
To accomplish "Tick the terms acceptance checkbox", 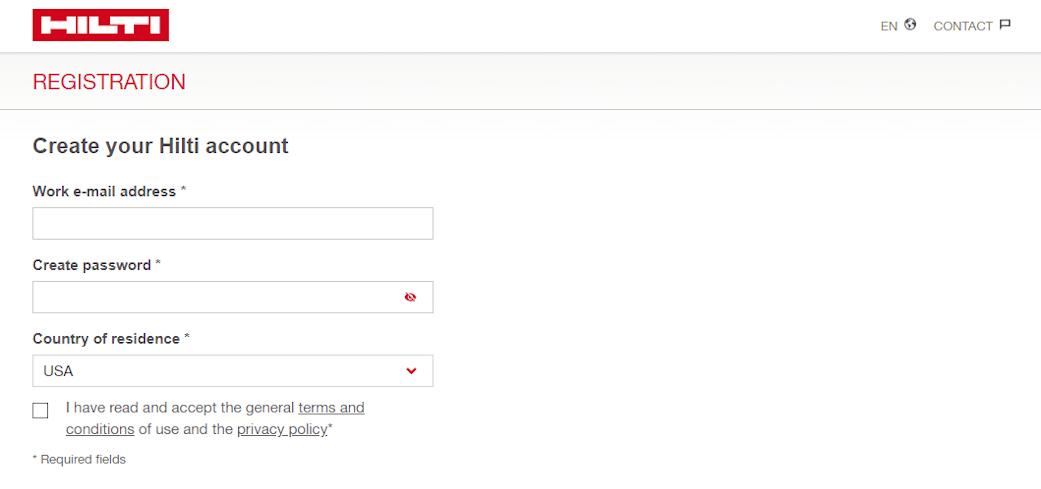I will click(x=40, y=410).
